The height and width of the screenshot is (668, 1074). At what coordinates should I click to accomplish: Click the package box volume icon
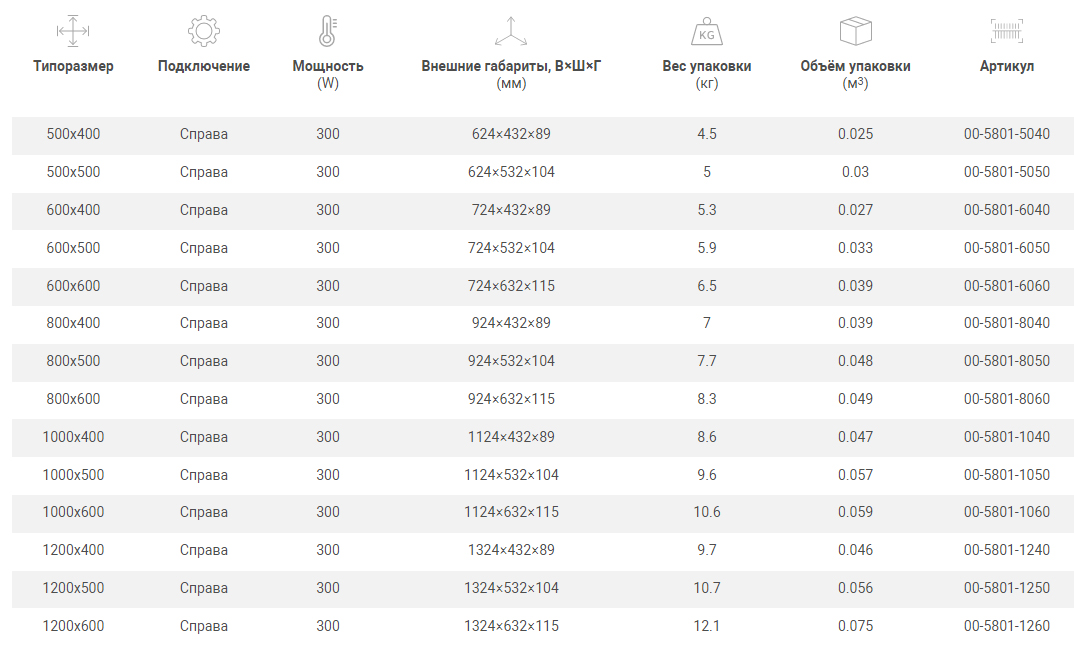coord(855,31)
